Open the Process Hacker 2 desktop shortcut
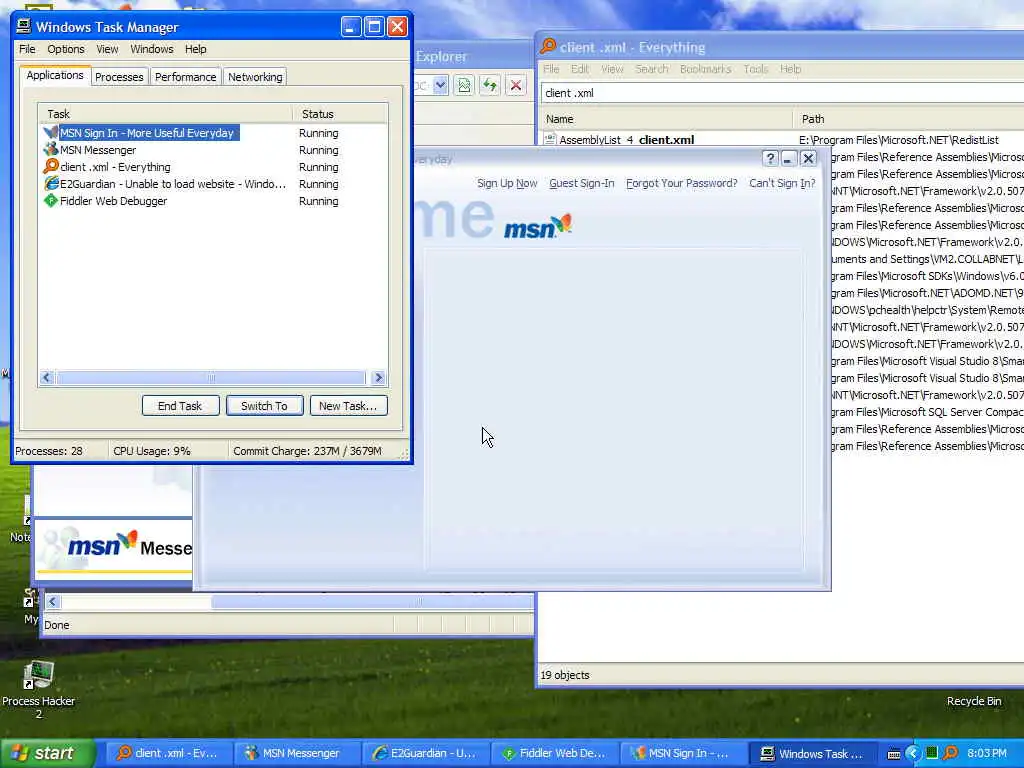This screenshot has width=1024, height=768. [39, 690]
